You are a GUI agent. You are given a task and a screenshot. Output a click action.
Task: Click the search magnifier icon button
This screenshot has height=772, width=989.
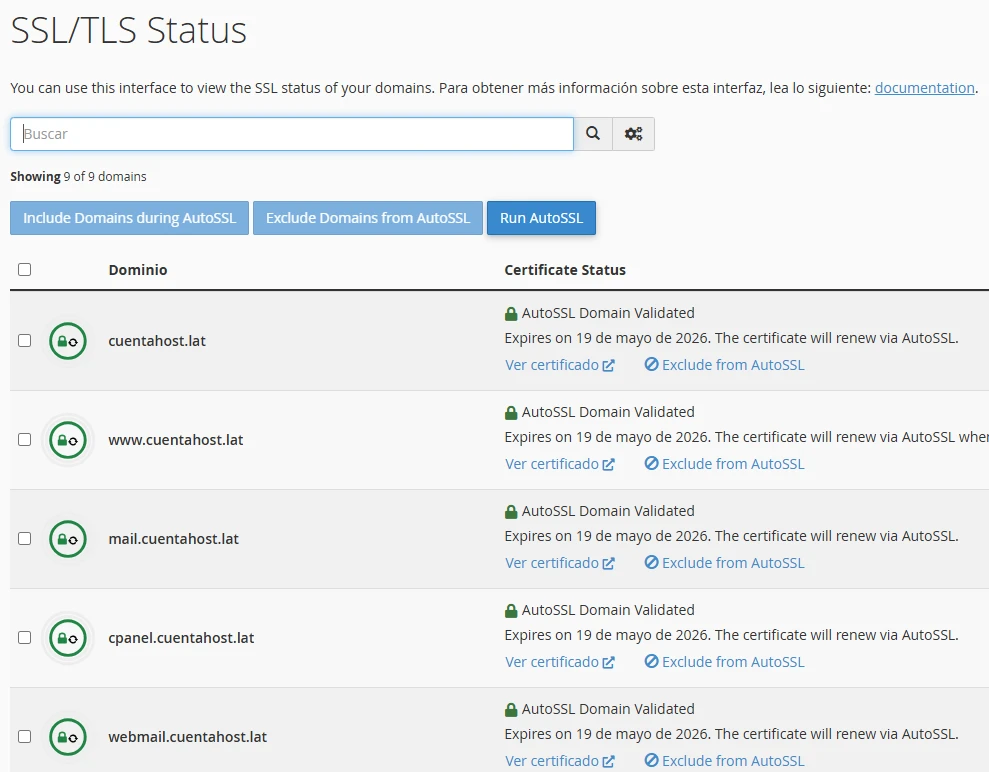pos(593,134)
